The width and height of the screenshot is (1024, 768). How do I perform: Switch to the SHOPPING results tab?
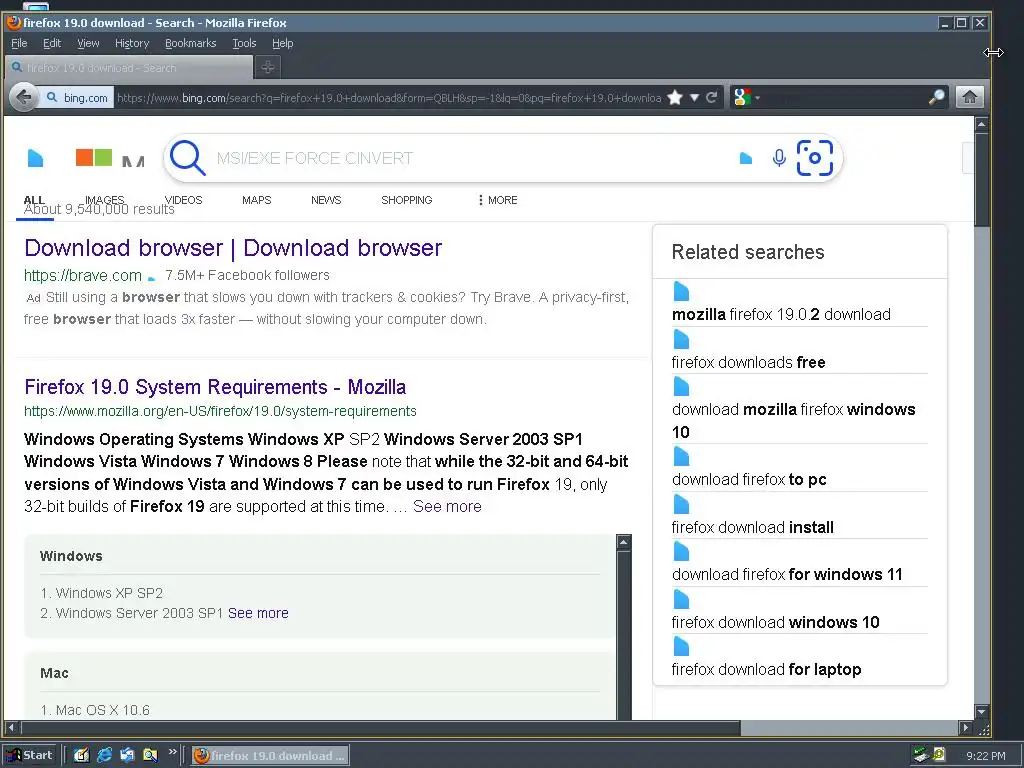point(407,200)
